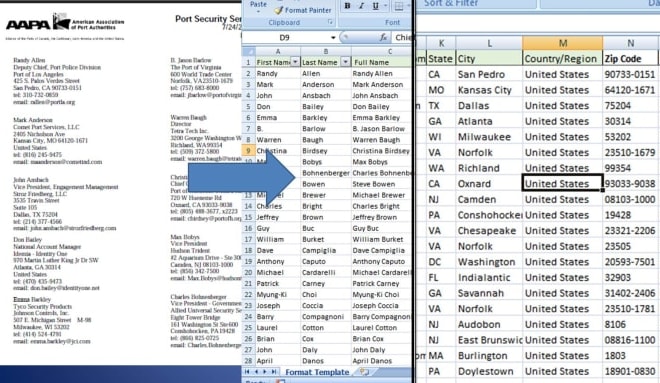This screenshot has width=660, height=383.
Task: Select column N header in zoomed view
Action: click(630, 43)
